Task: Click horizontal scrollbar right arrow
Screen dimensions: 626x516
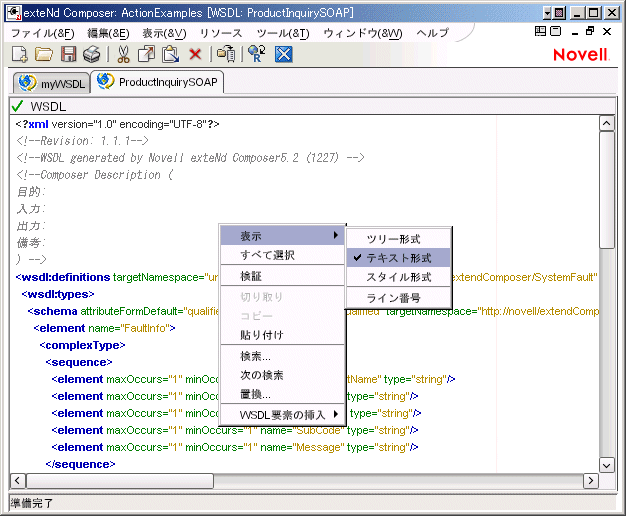Action: [x=590, y=480]
